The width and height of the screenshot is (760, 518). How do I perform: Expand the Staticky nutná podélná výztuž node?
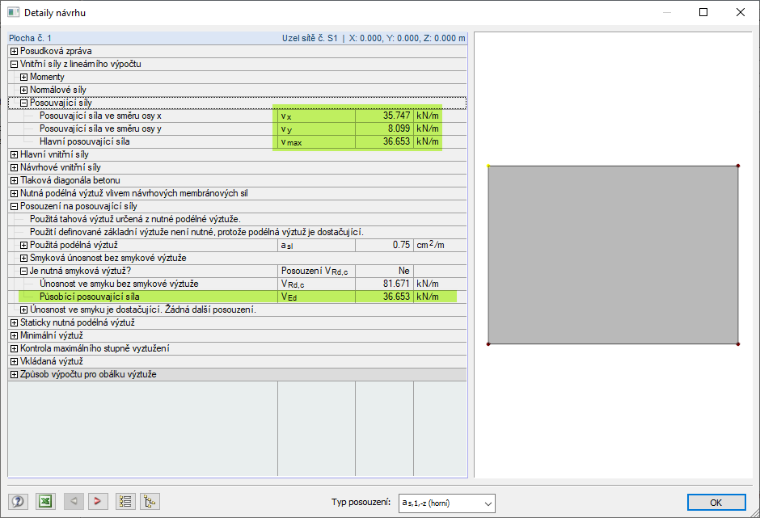[14, 323]
